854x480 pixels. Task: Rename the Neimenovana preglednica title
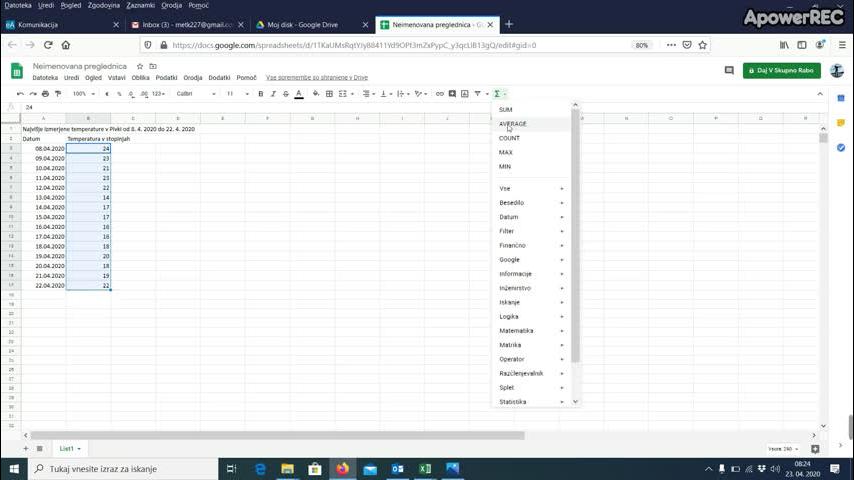(80, 66)
